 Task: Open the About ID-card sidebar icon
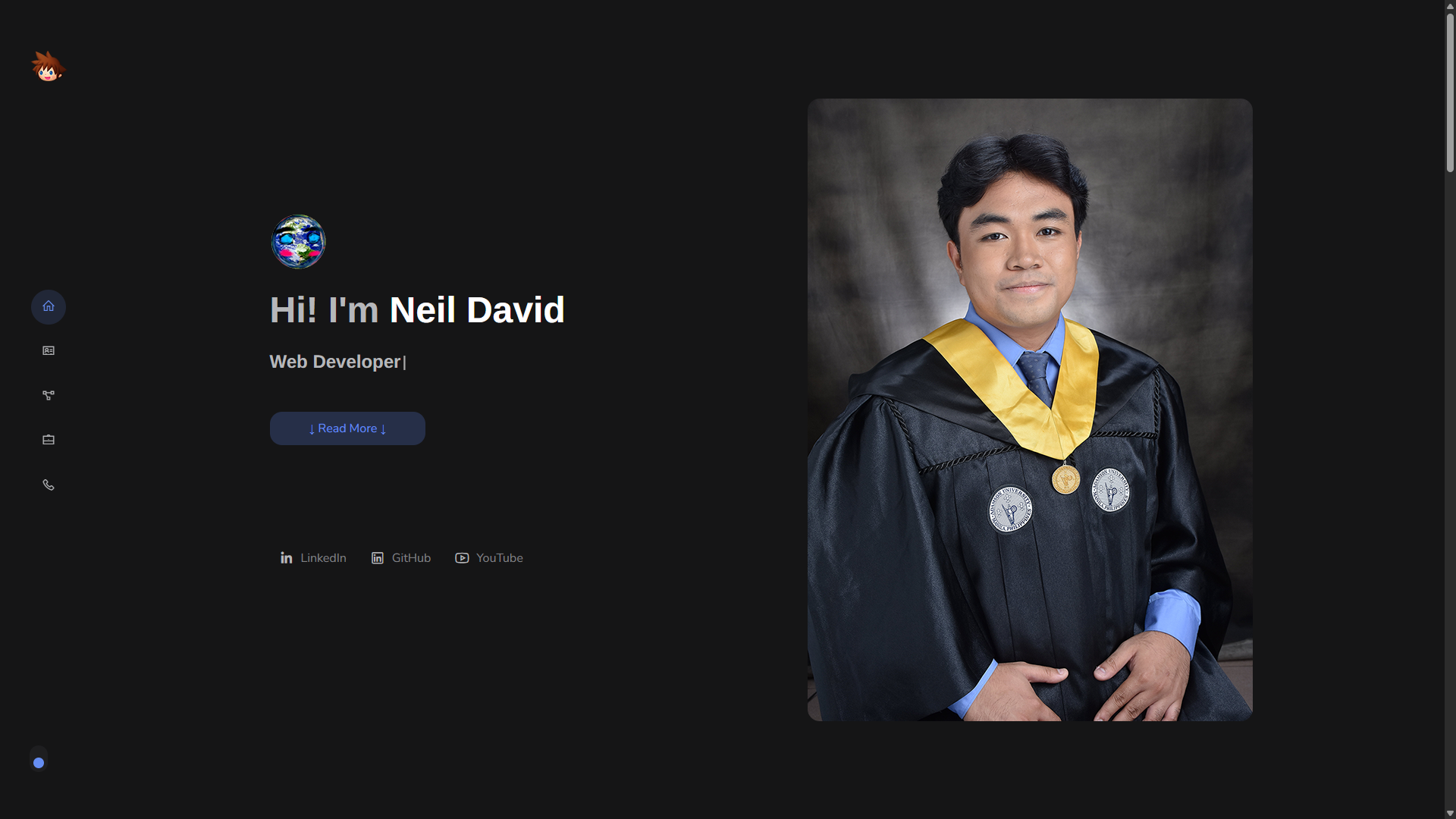(49, 350)
